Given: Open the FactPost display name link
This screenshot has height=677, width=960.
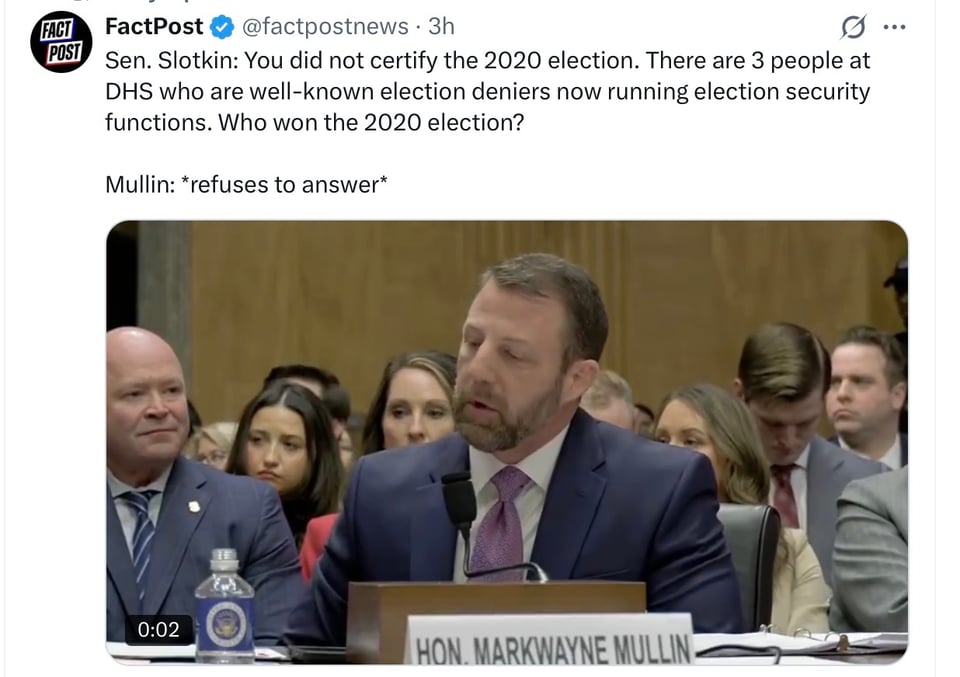Looking at the screenshot, I should point(154,27).
